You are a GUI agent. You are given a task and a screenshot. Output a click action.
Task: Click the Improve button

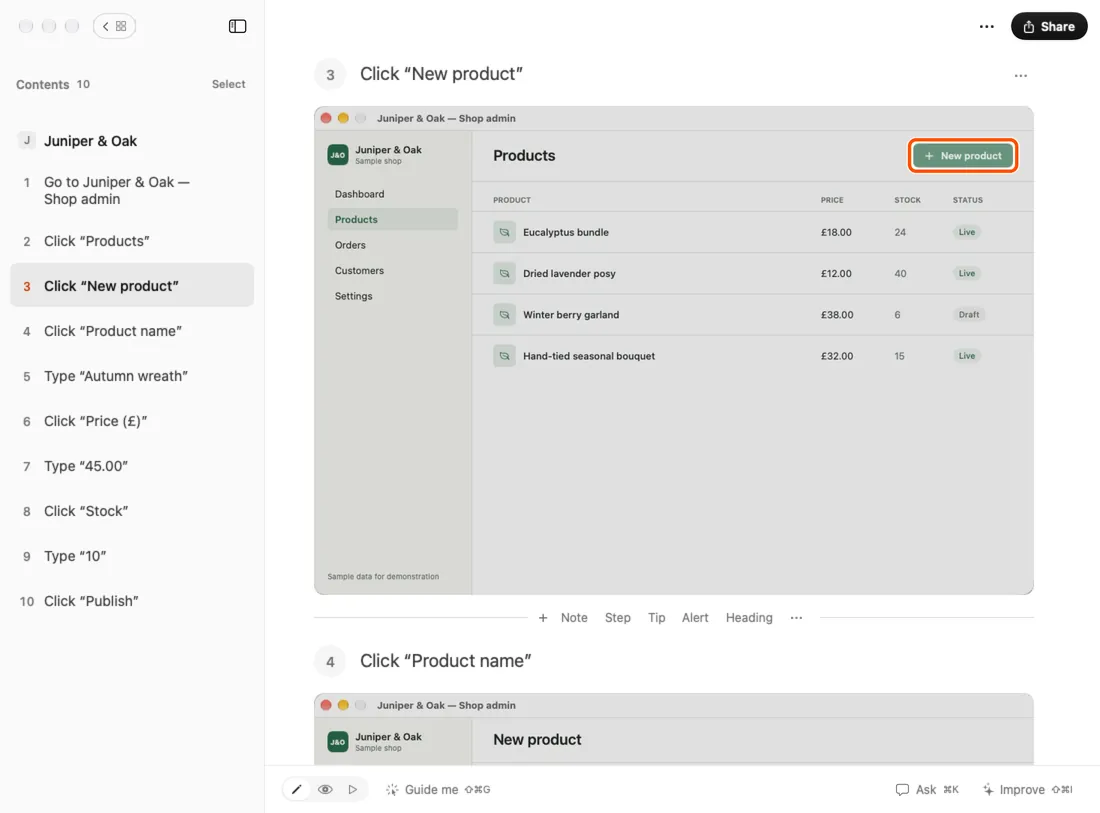point(1027,789)
